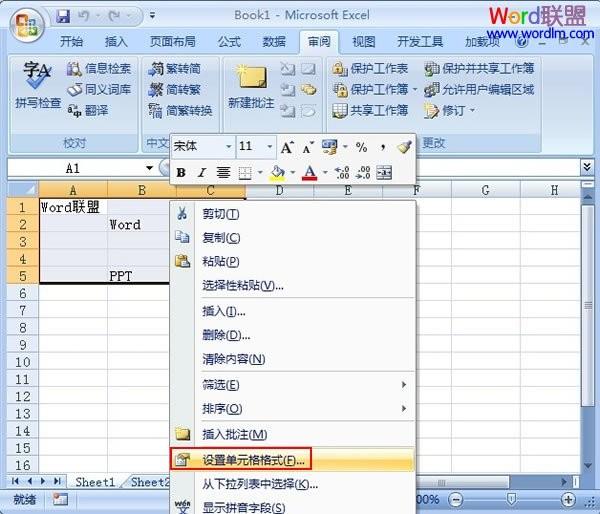The width and height of the screenshot is (600, 514).
Task: Open the Research (信息检索) tool
Action: pos(99,69)
